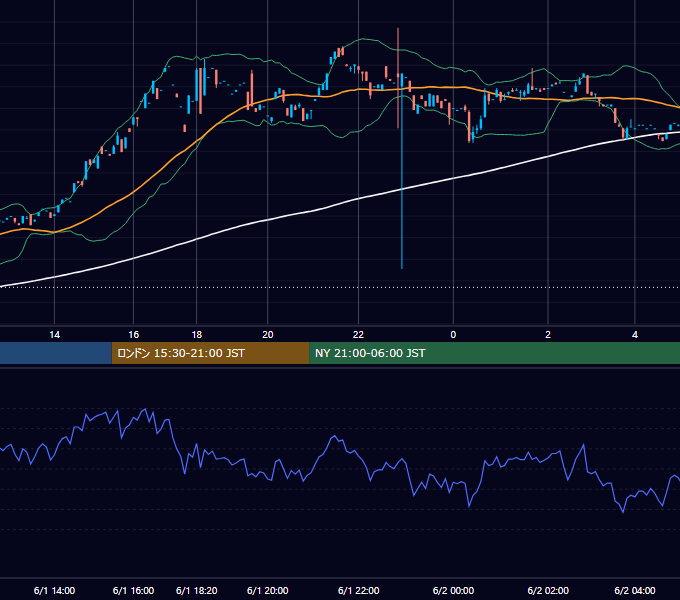The image size is (680, 600).
Task: Click the 6/1 20:00 label on lower axis
Action: 268,590
